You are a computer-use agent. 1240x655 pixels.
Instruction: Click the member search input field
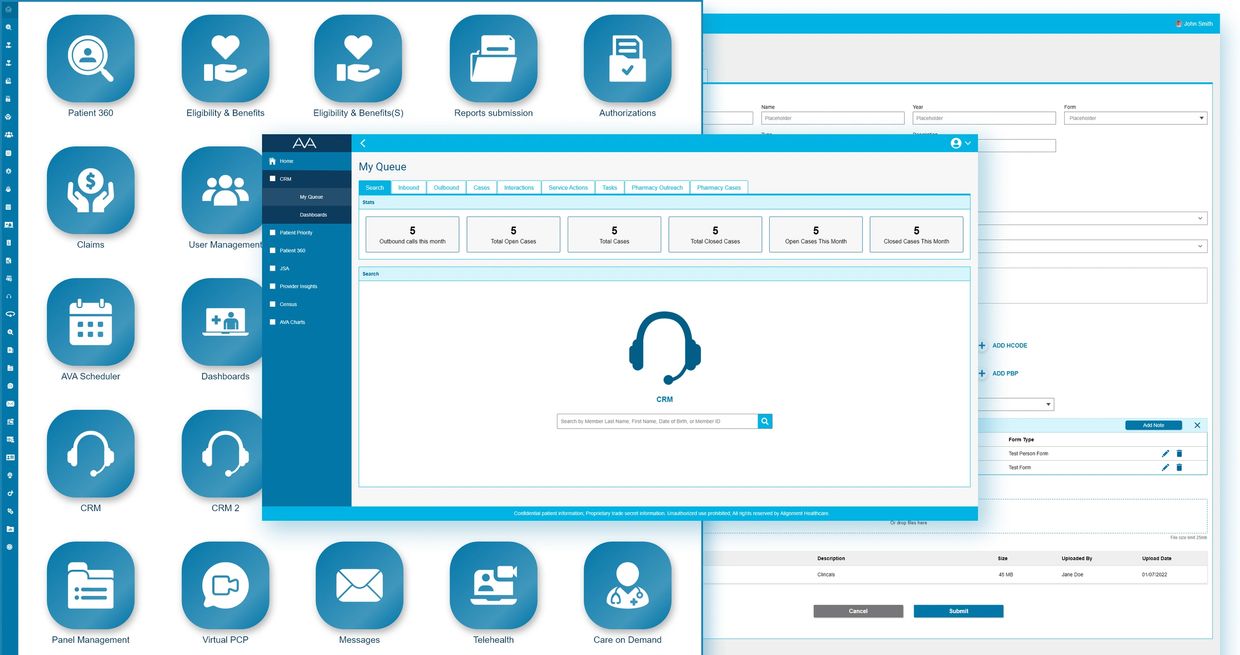click(x=657, y=422)
